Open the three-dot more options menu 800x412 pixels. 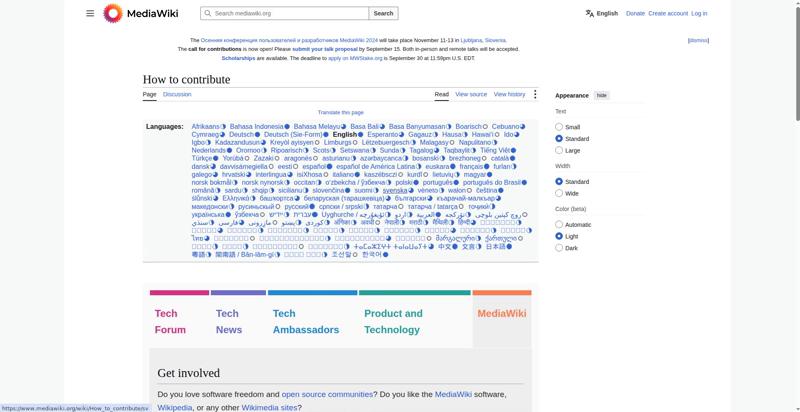535,94
